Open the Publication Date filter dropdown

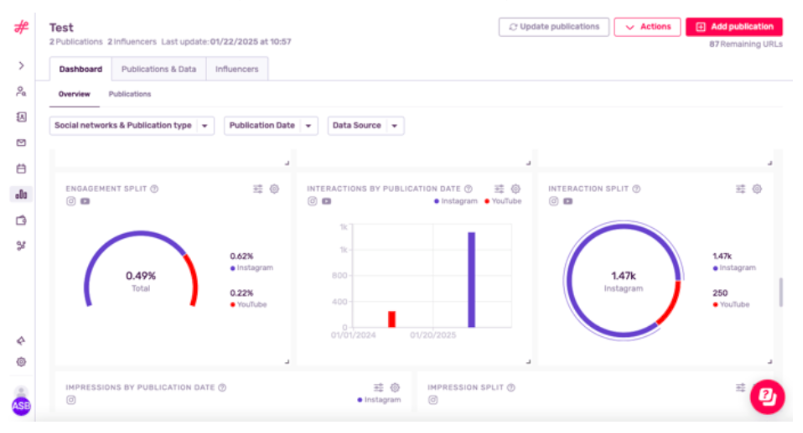tap(271, 125)
